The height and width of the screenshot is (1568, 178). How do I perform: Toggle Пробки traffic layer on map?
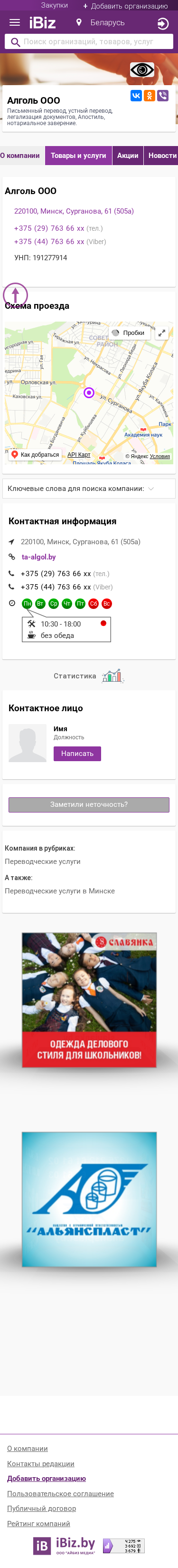point(128,333)
